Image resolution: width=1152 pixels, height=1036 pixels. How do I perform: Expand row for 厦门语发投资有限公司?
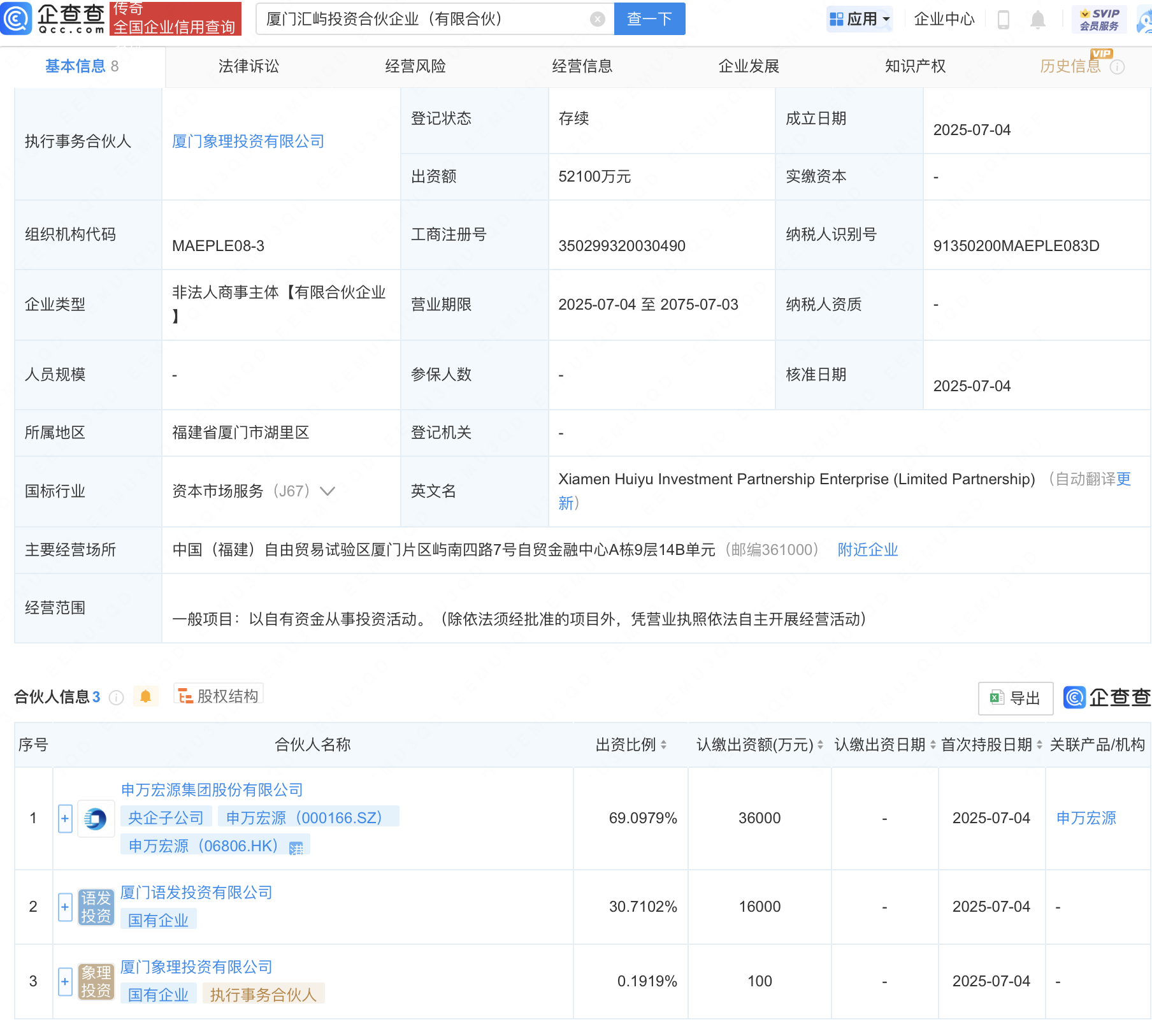pos(65,907)
